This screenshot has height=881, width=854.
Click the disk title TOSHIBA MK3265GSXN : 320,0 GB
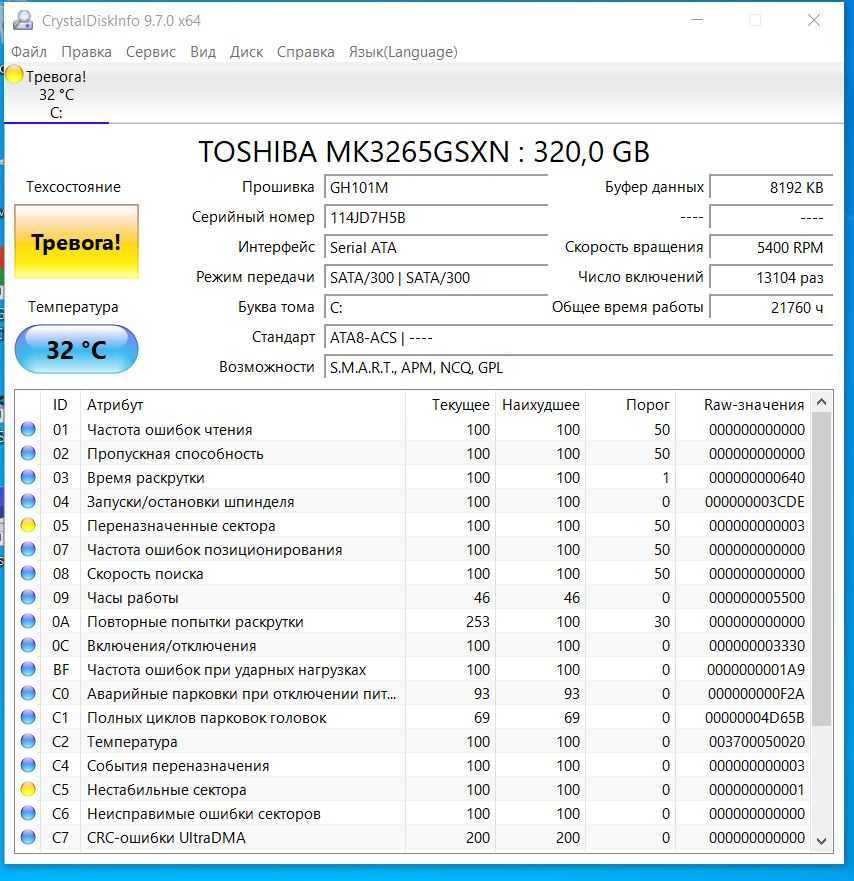tap(424, 151)
